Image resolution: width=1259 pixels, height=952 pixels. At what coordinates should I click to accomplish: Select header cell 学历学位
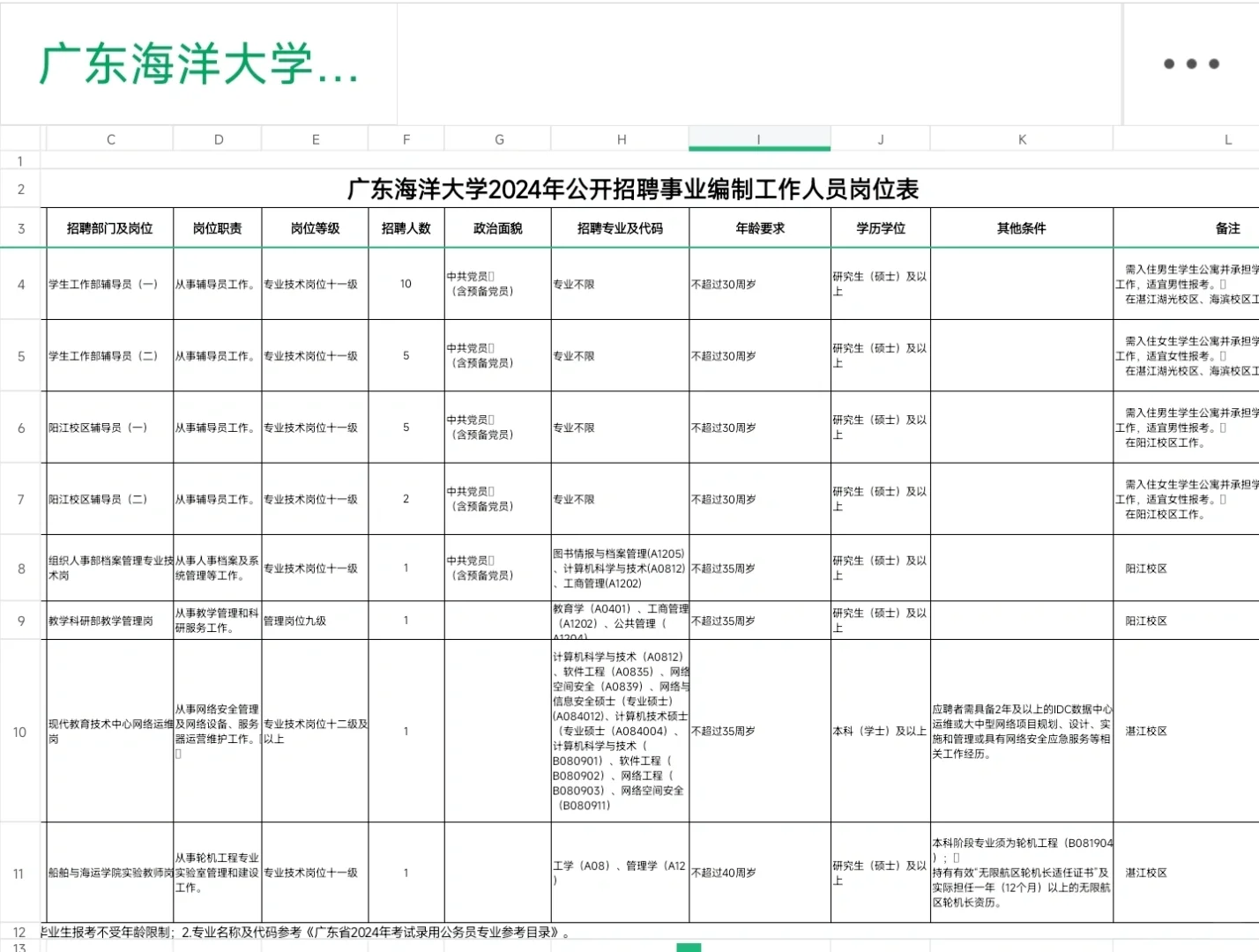click(x=880, y=228)
